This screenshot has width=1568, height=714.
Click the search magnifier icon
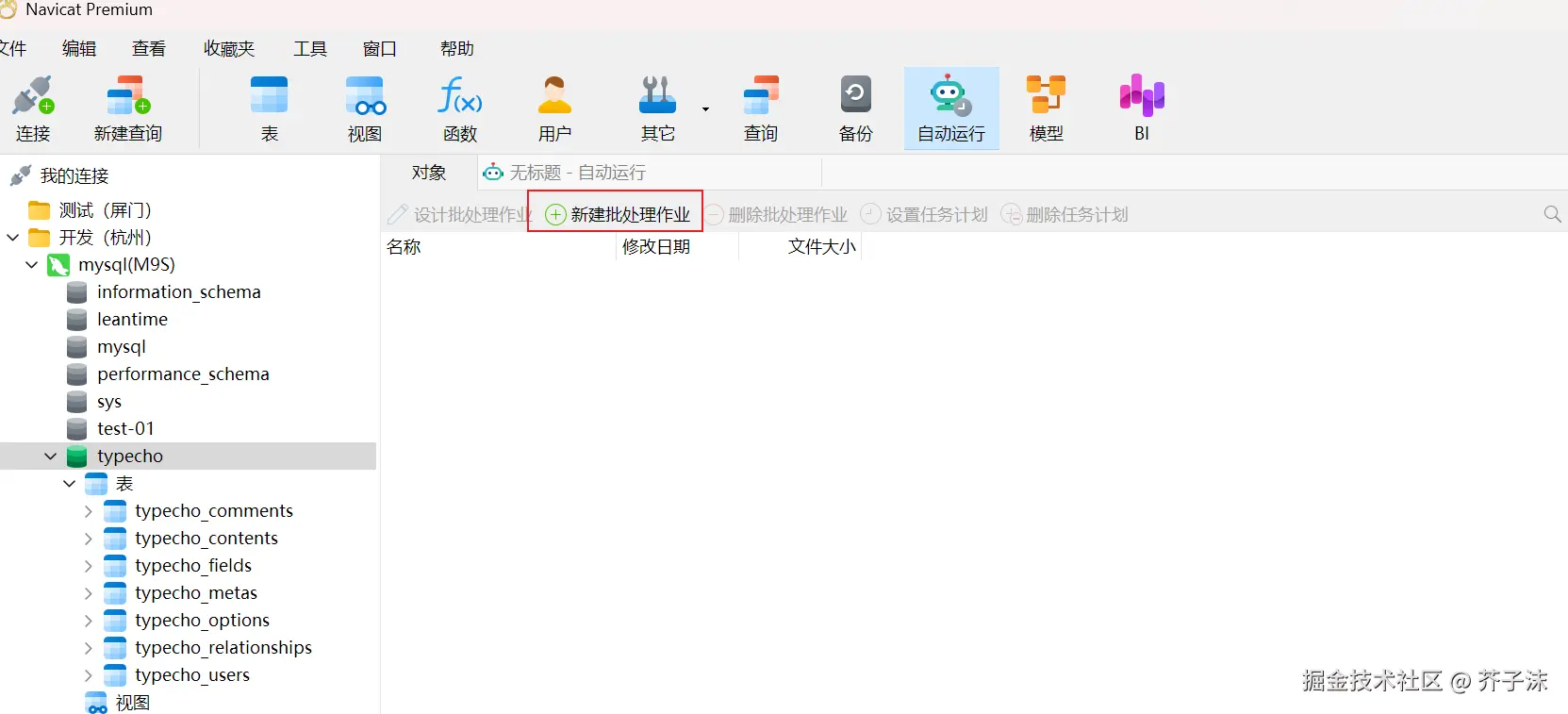1552,215
